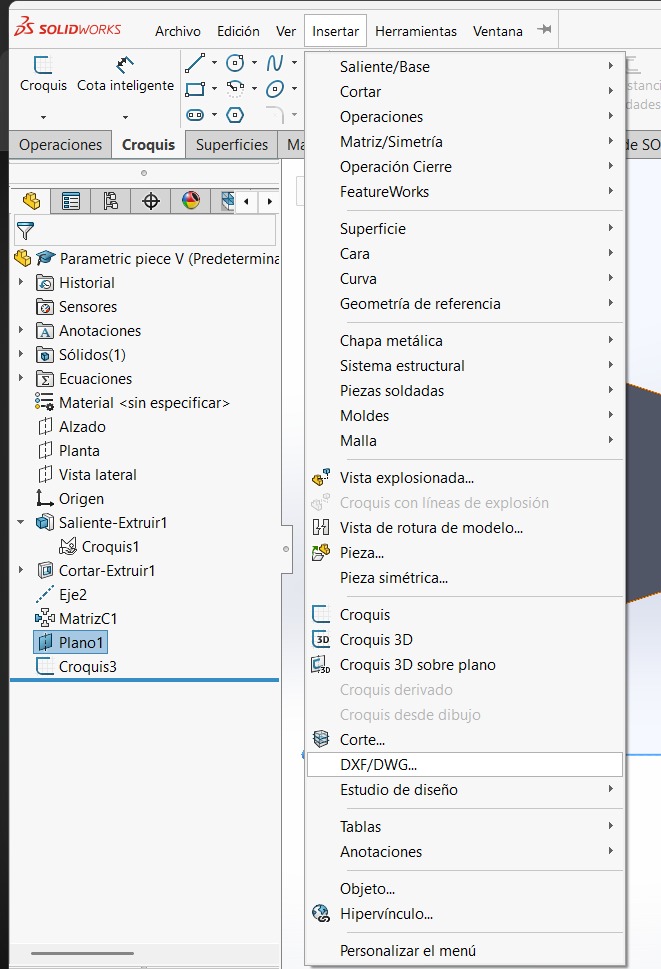Screen dimensions: 661x969
Task: Expand the Cortar-Extruir1 feature
Action: tap(21, 570)
